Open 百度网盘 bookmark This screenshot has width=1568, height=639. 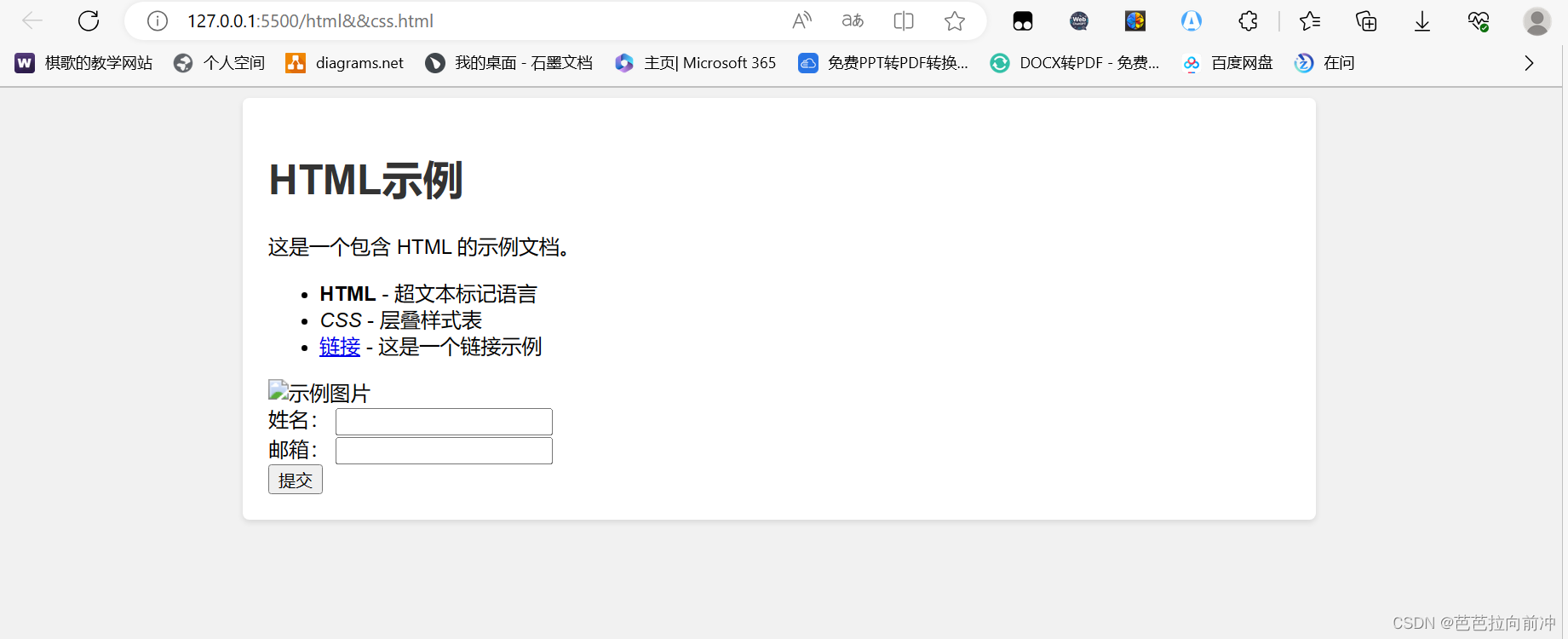click(1227, 63)
